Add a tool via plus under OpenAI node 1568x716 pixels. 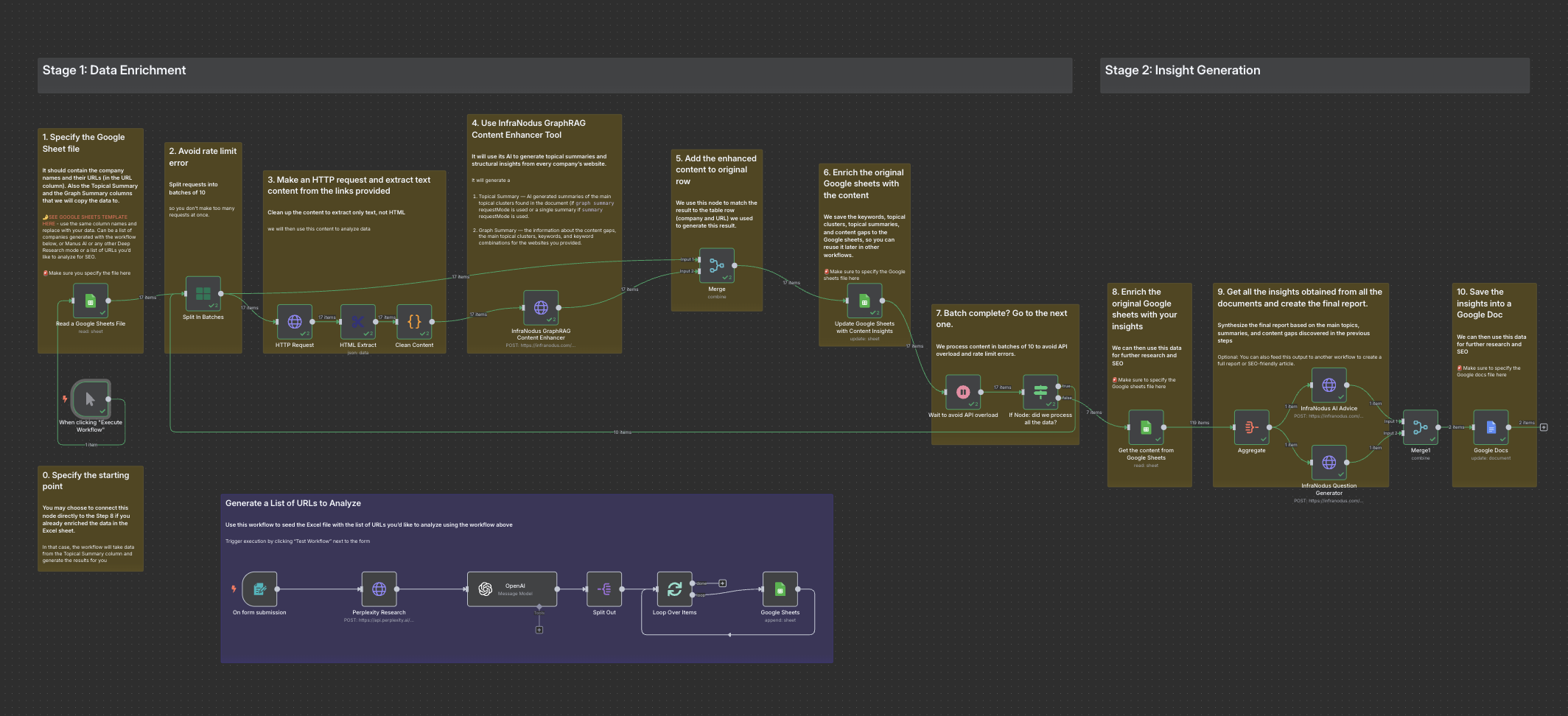539,630
